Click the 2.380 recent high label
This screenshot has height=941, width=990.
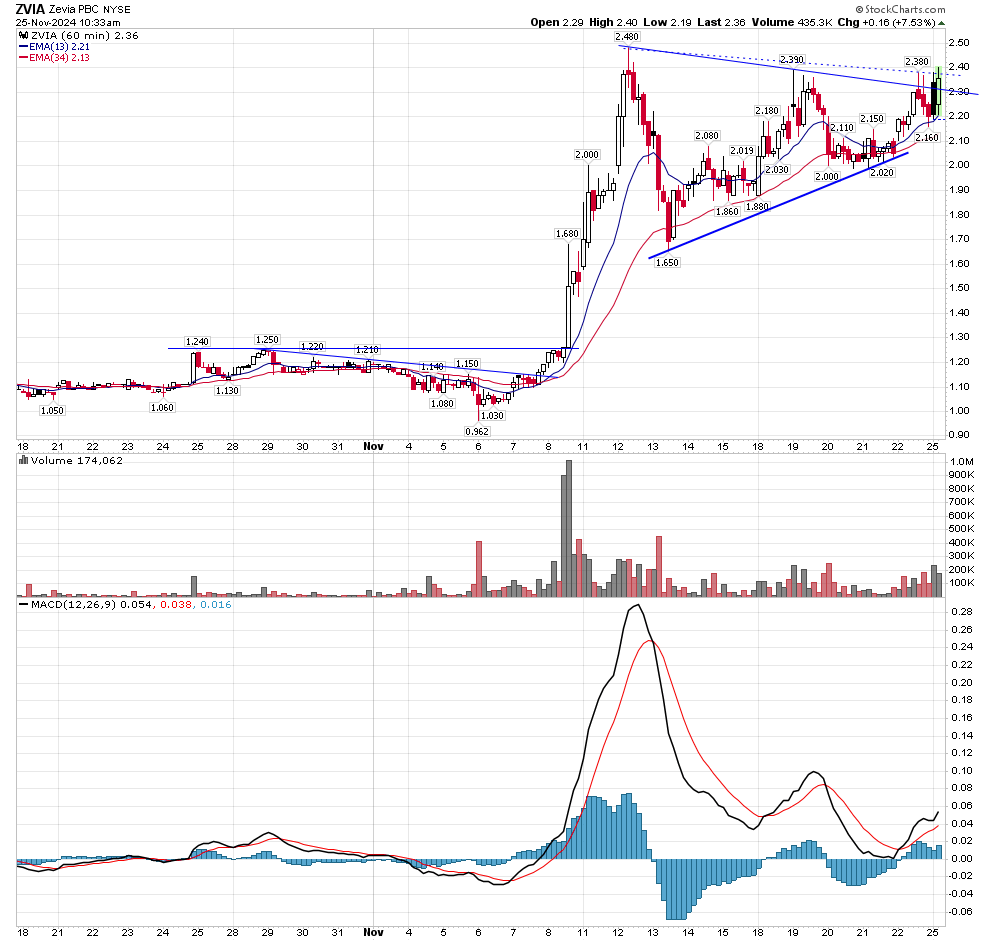pos(918,61)
